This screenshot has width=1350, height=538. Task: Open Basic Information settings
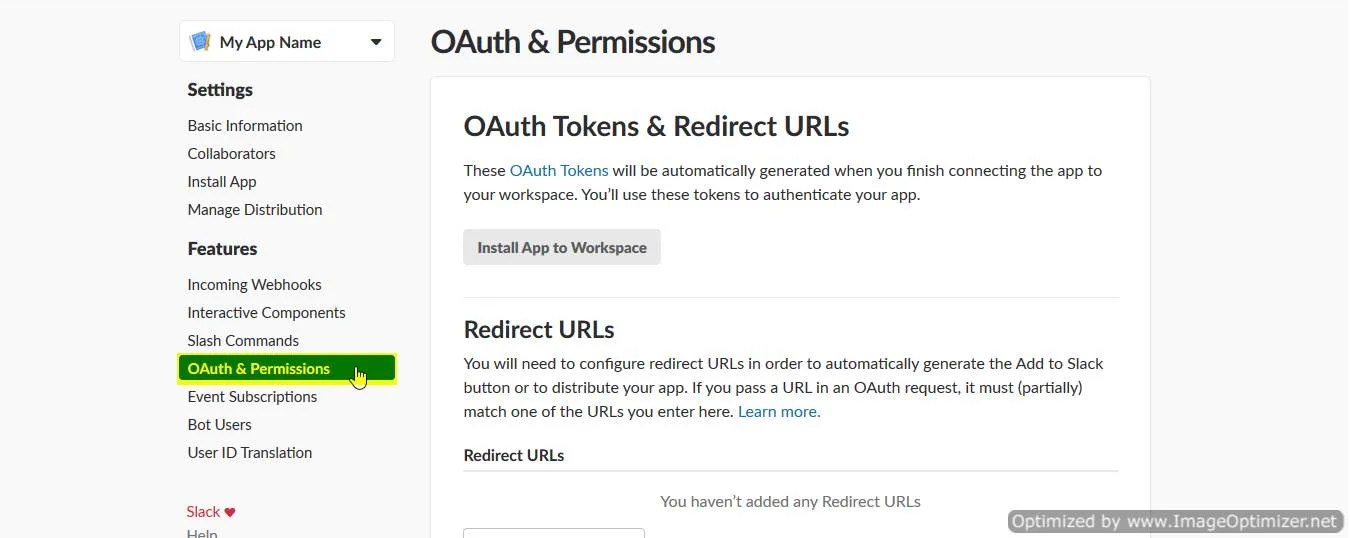click(x=245, y=126)
